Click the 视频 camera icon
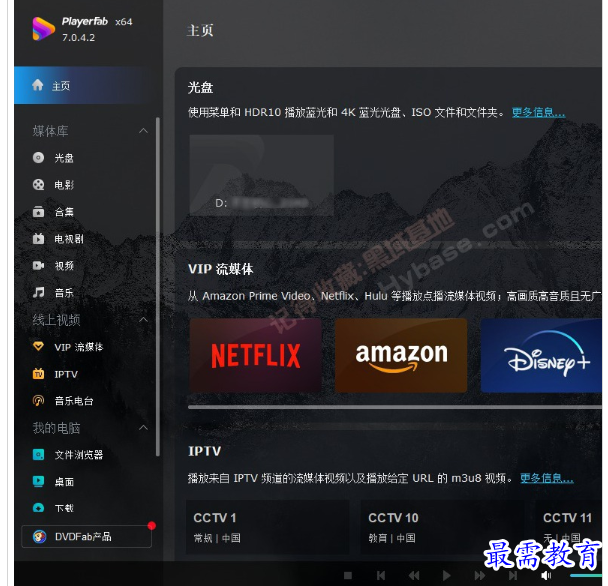The height and width of the screenshot is (586, 608). pyautogui.click(x=38, y=266)
